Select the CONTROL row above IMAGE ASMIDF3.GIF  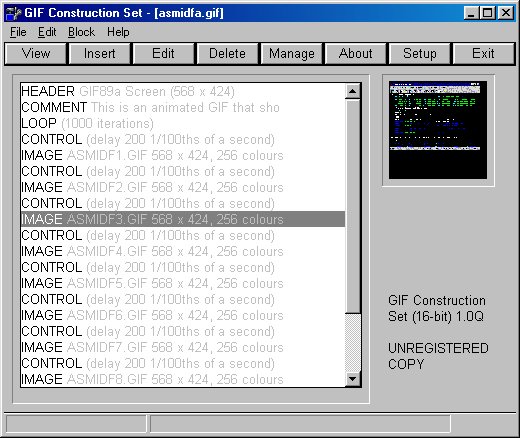tap(183, 203)
